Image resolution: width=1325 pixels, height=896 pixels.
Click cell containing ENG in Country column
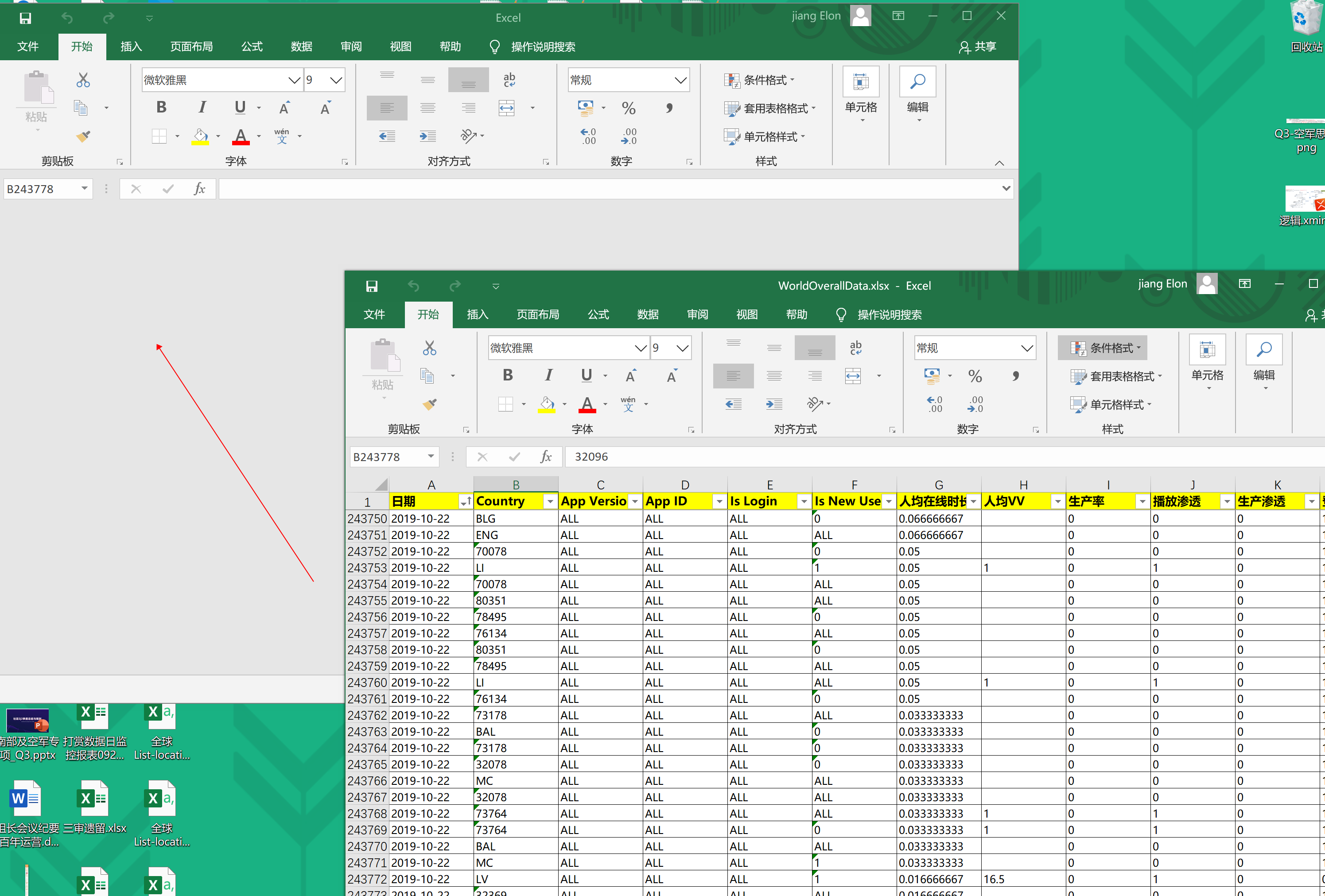[x=515, y=535]
